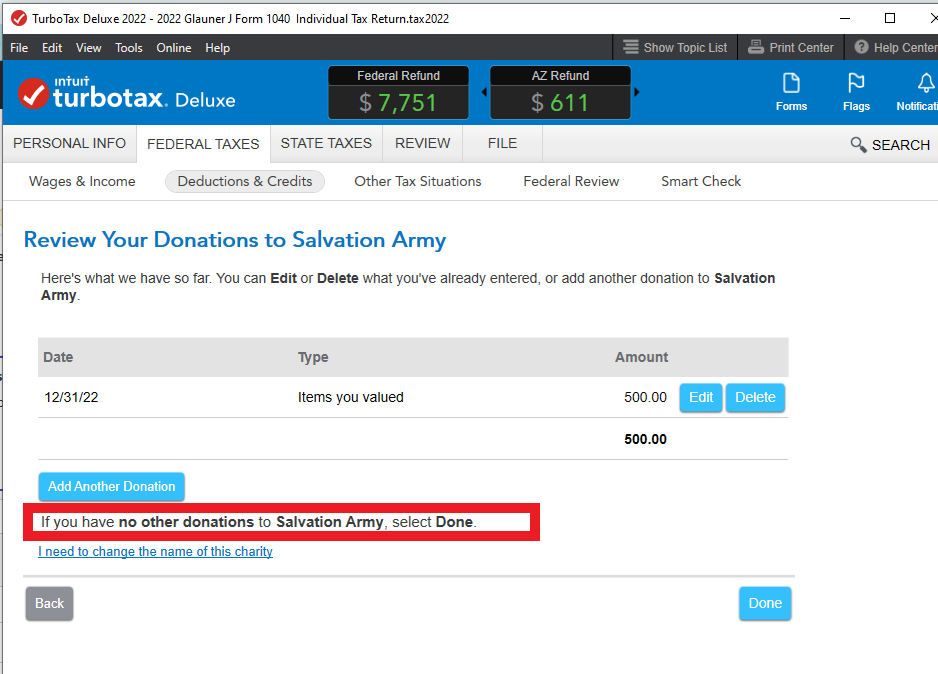Switch to STATE TAXES tab
The height and width of the screenshot is (674, 938).
[326, 144]
